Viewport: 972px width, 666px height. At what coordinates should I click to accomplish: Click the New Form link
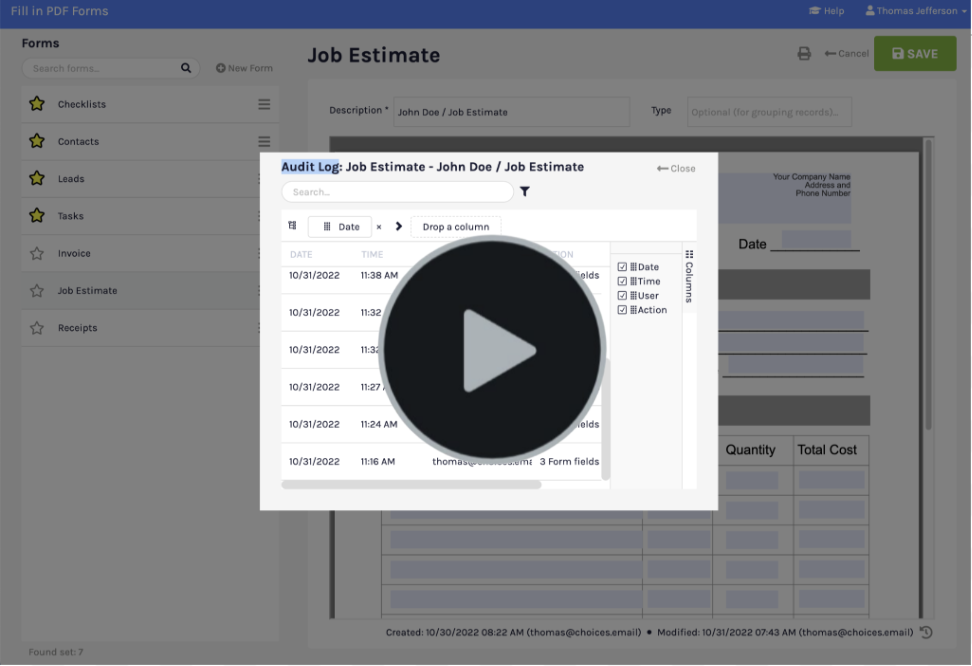pyautogui.click(x=244, y=69)
